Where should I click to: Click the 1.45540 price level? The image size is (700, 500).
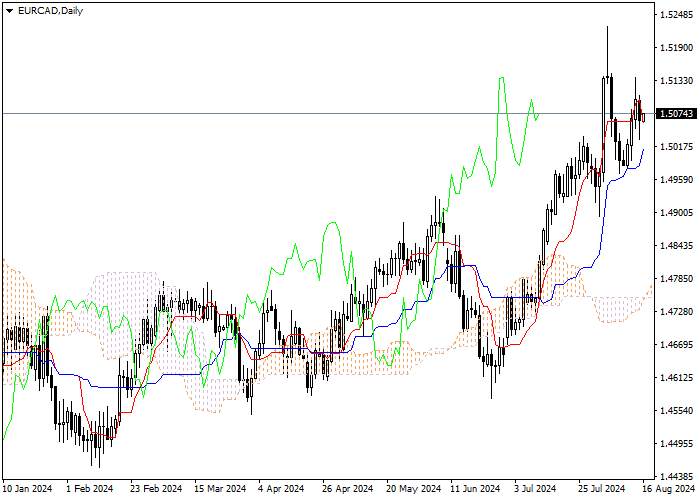(677, 411)
